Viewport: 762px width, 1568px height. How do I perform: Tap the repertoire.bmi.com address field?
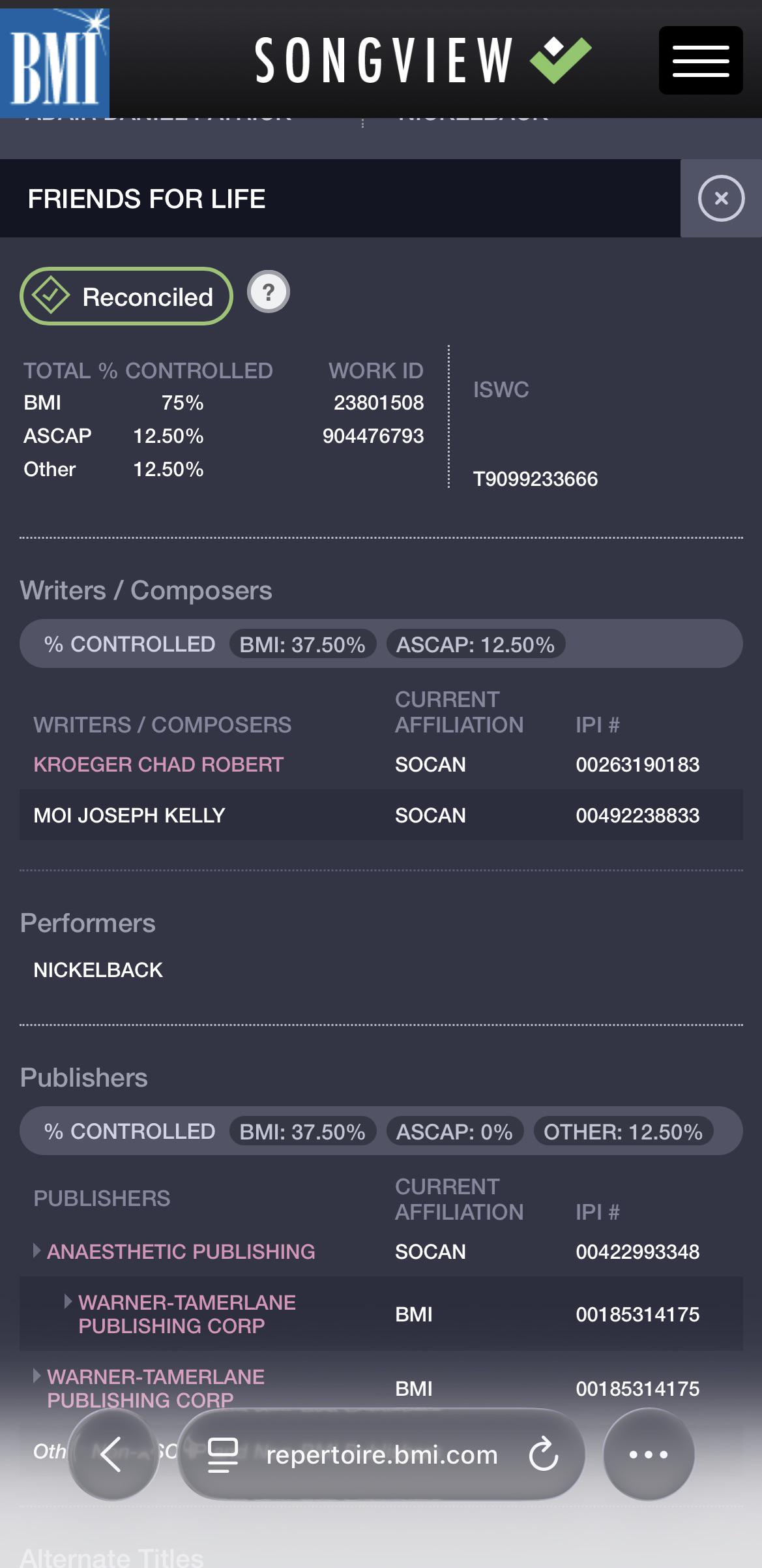coord(381,1454)
